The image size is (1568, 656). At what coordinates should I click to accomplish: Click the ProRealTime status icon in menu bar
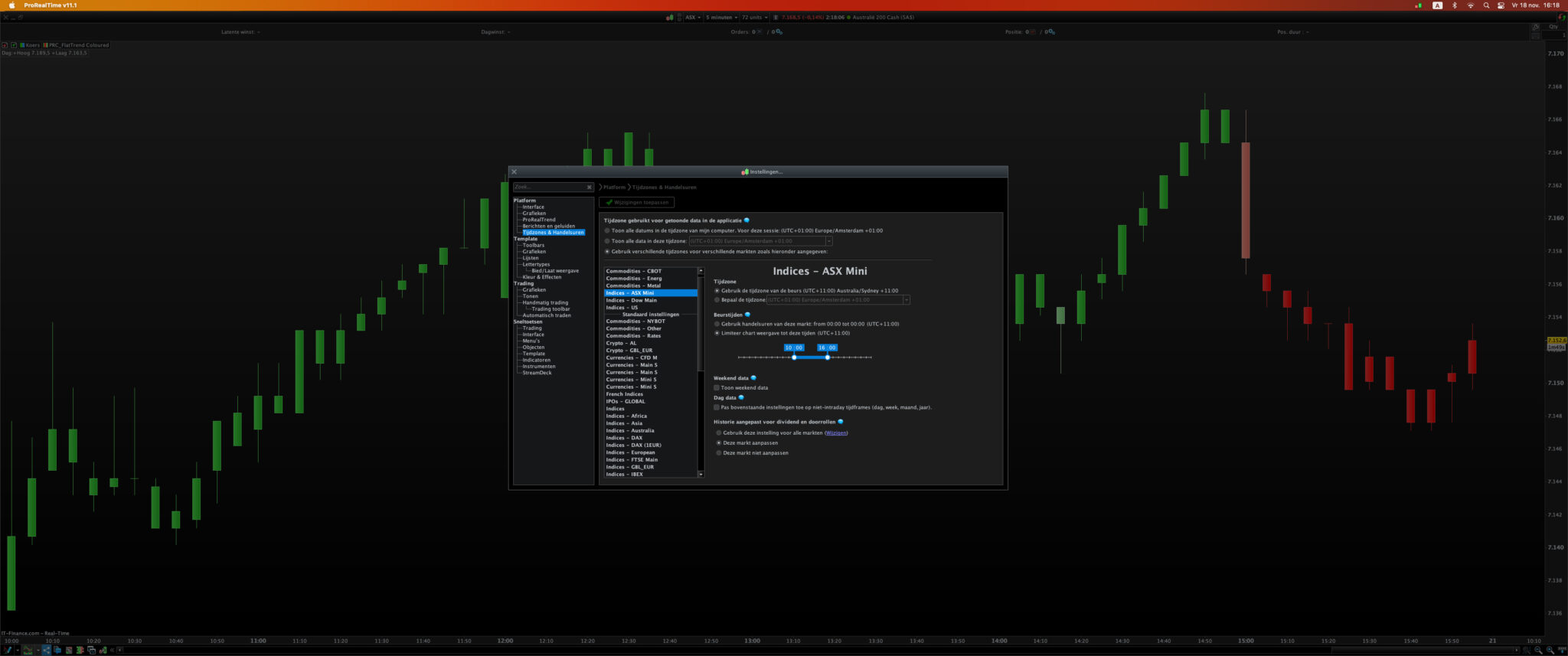(x=1418, y=5)
